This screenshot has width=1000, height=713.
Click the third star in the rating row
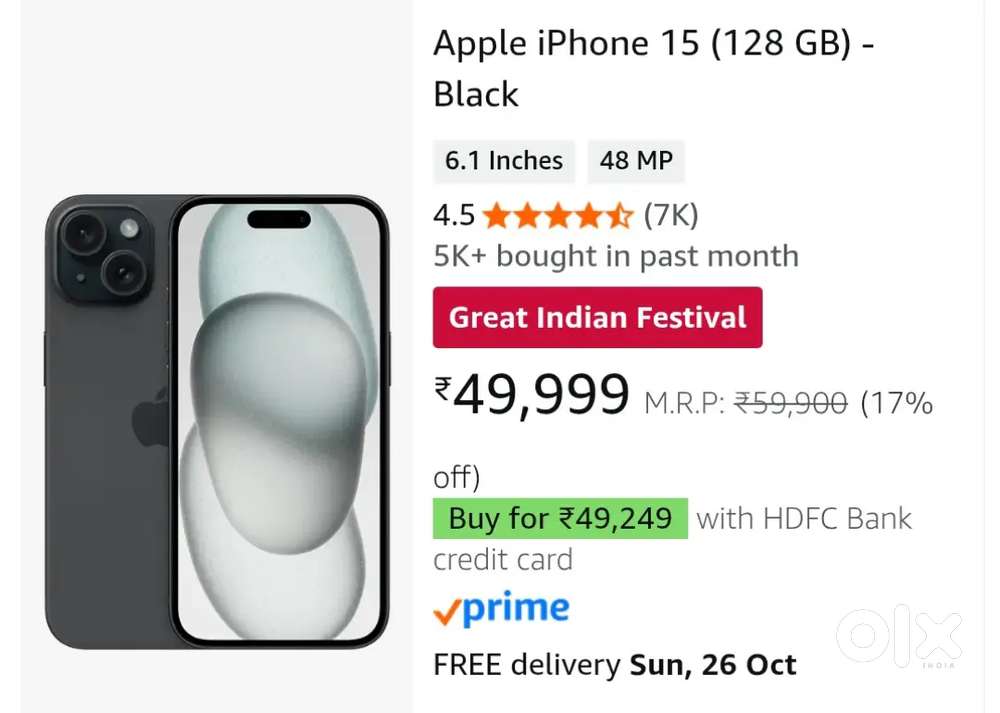[x=557, y=215]
